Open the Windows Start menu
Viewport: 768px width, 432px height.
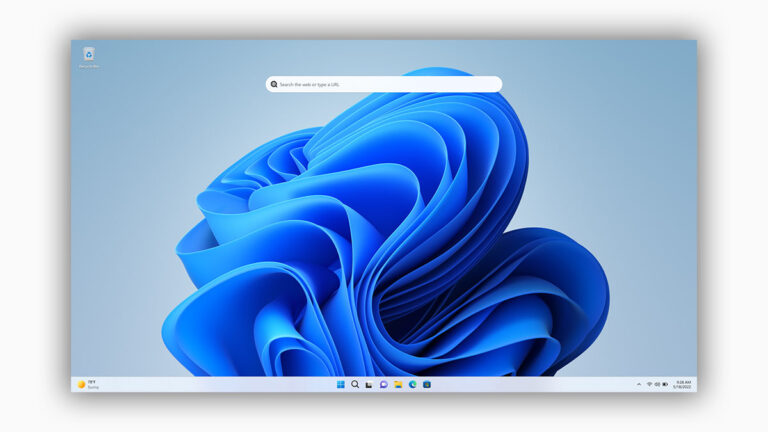[x=340, y=384]
